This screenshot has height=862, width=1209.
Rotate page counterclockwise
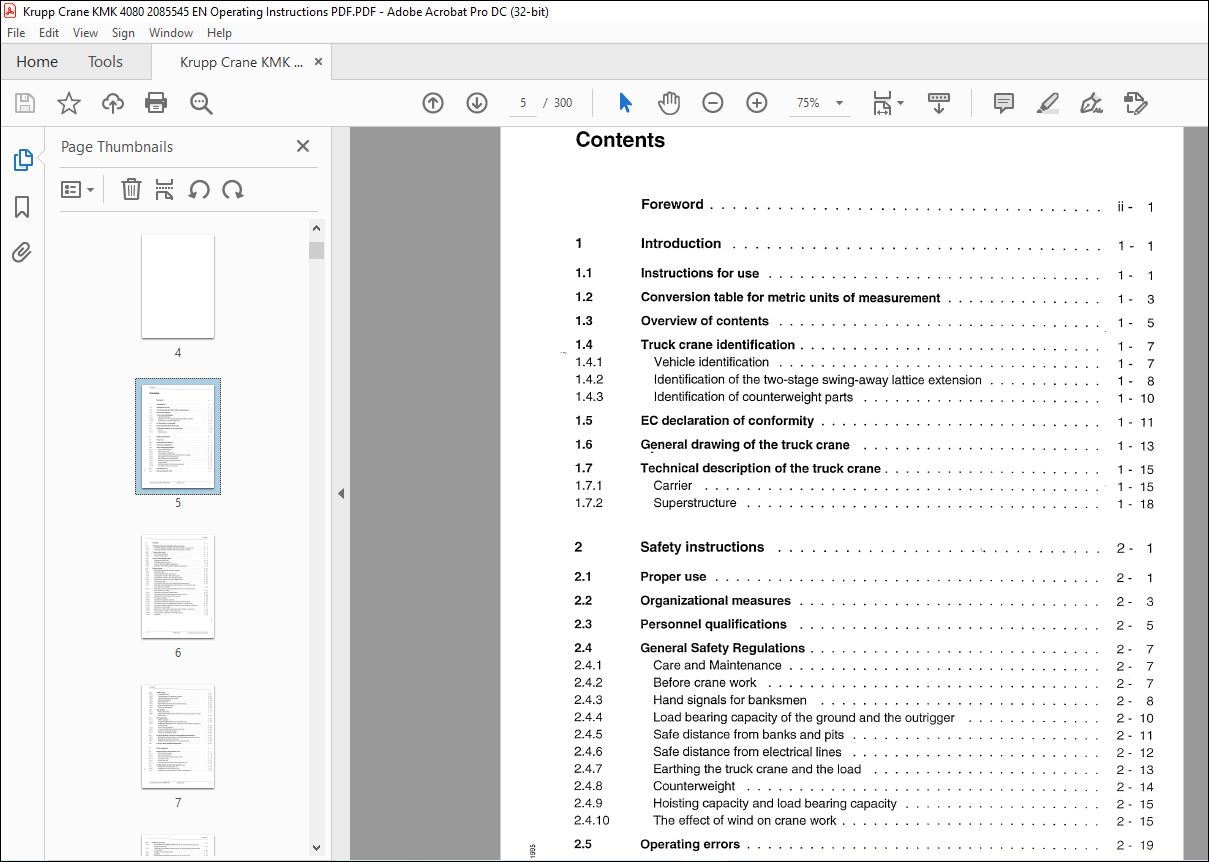pos(199,189)
